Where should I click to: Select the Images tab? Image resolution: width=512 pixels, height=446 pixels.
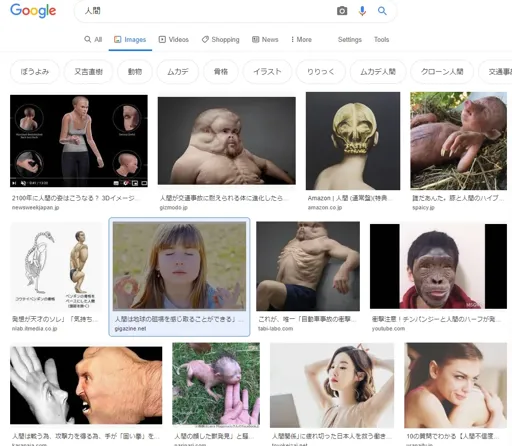(x=130, y=39)
